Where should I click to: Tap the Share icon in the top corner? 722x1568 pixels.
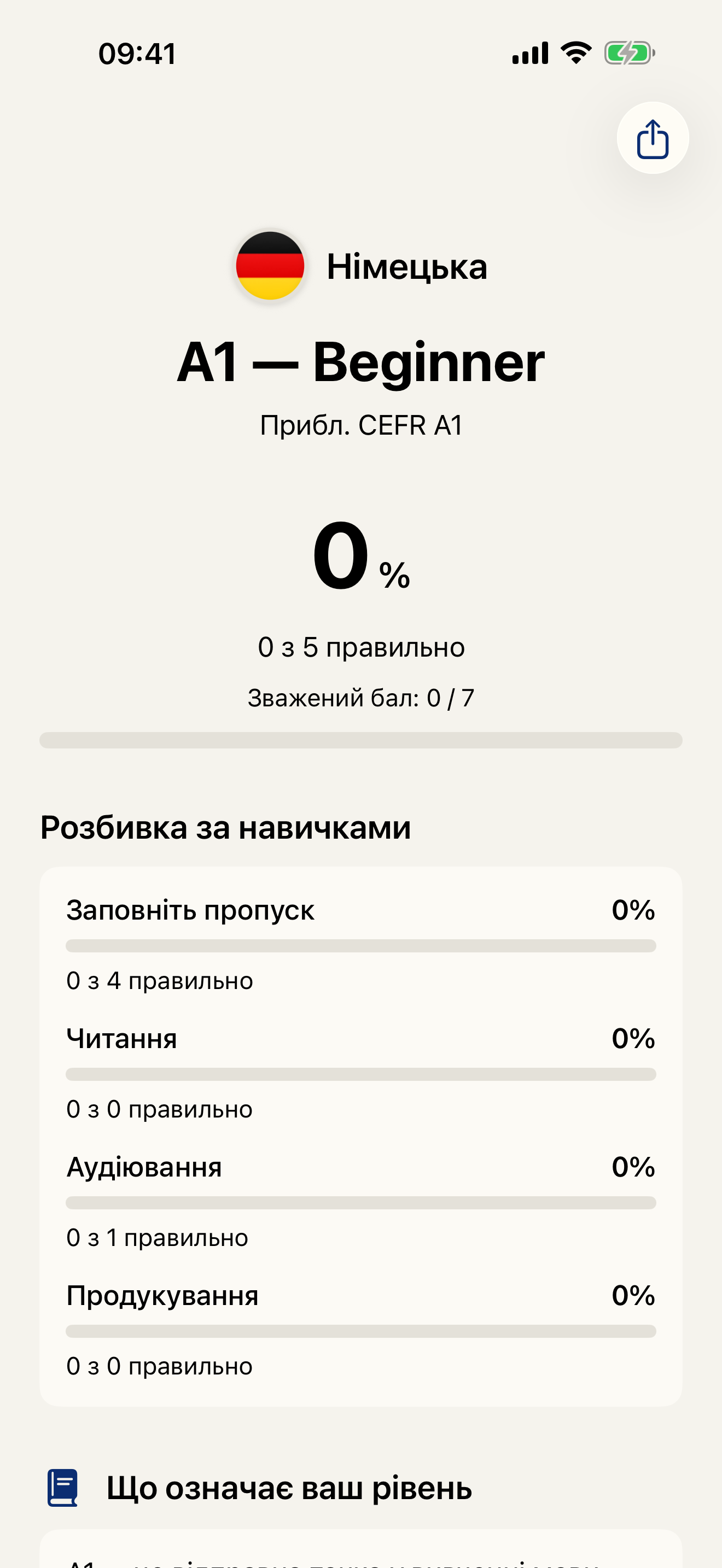651,138
